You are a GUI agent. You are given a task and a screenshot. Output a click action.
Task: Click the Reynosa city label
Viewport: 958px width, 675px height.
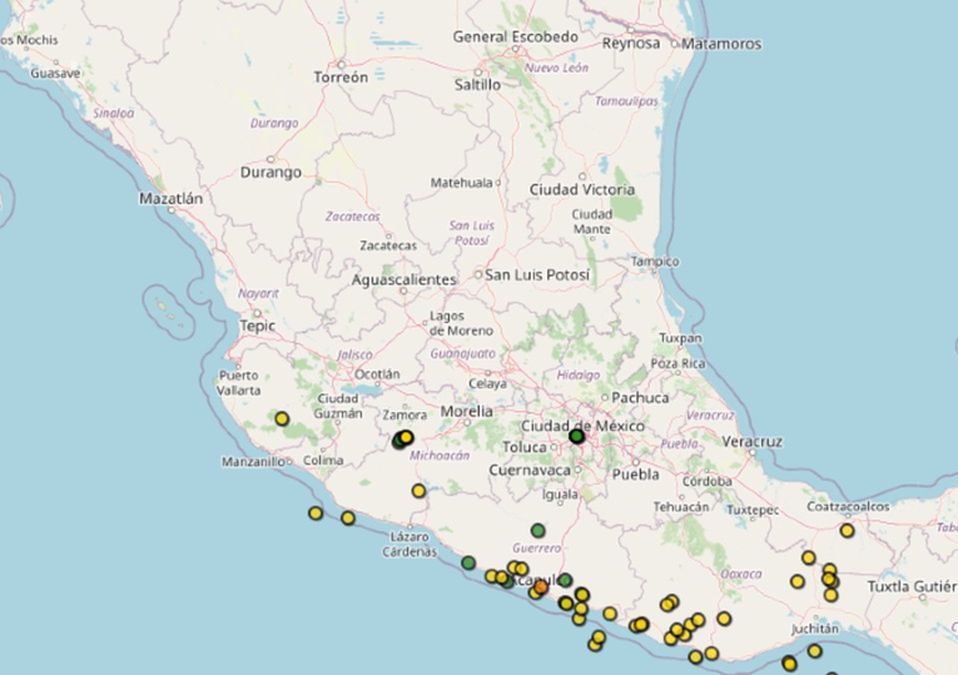631,43
